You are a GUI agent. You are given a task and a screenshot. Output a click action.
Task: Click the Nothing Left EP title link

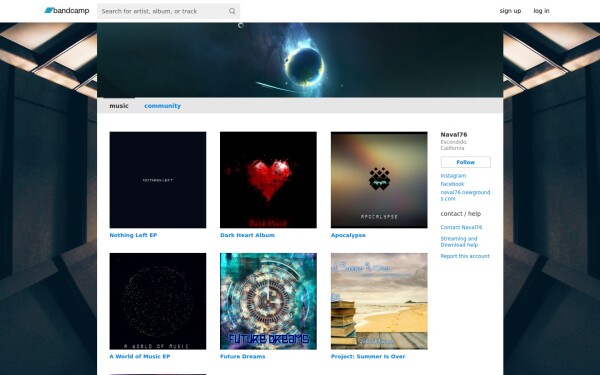click(x=133, y=235)
